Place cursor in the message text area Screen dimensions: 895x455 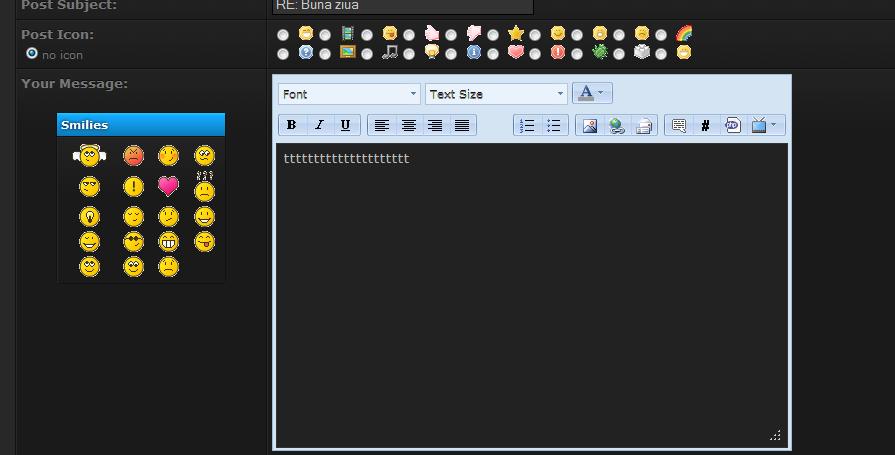tap(532, 295)
